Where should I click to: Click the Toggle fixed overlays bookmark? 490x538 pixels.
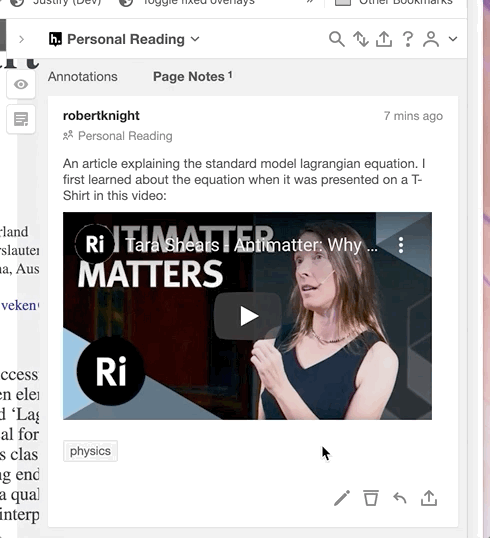tap(187, 2)
